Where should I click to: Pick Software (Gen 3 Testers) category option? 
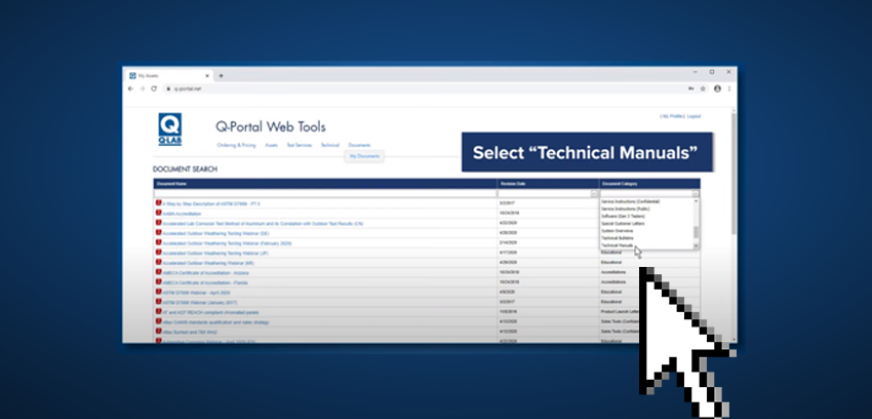click(623, 216)
